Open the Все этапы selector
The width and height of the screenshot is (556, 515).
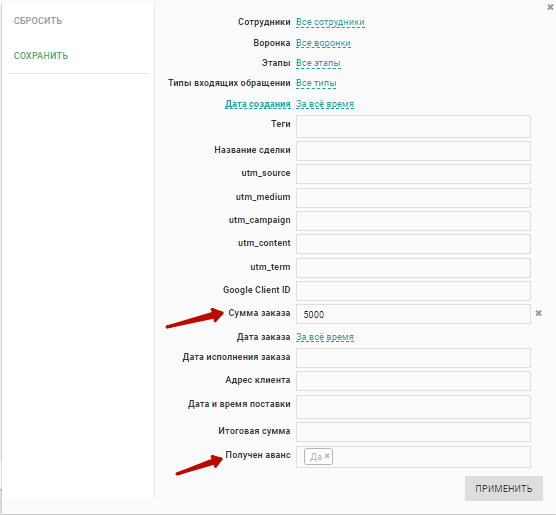318,63
